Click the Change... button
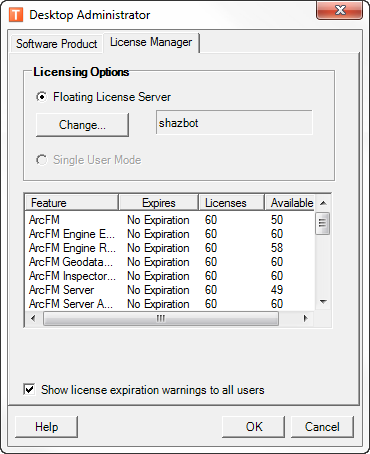The height and width of the screenshot is (454, 370). pyautogui.click(x=82, y=125)
